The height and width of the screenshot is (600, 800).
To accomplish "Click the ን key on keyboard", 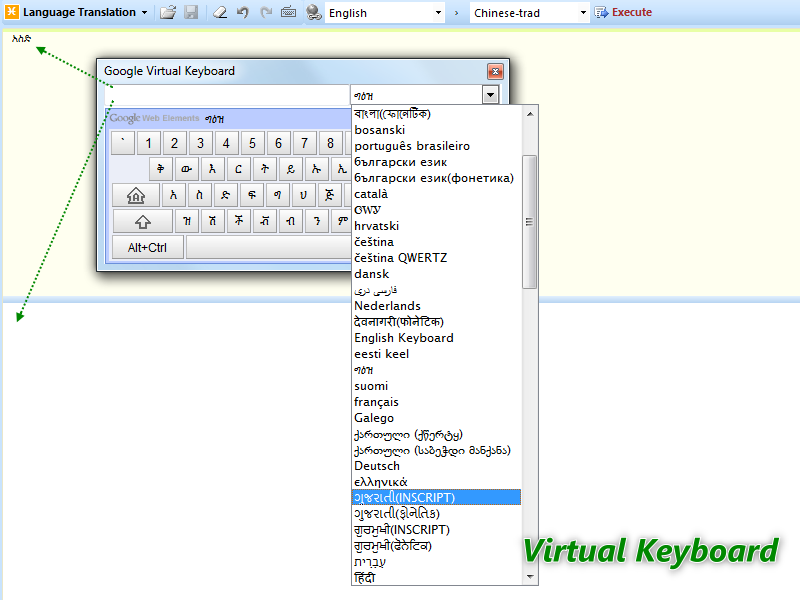I will point(317,221).
